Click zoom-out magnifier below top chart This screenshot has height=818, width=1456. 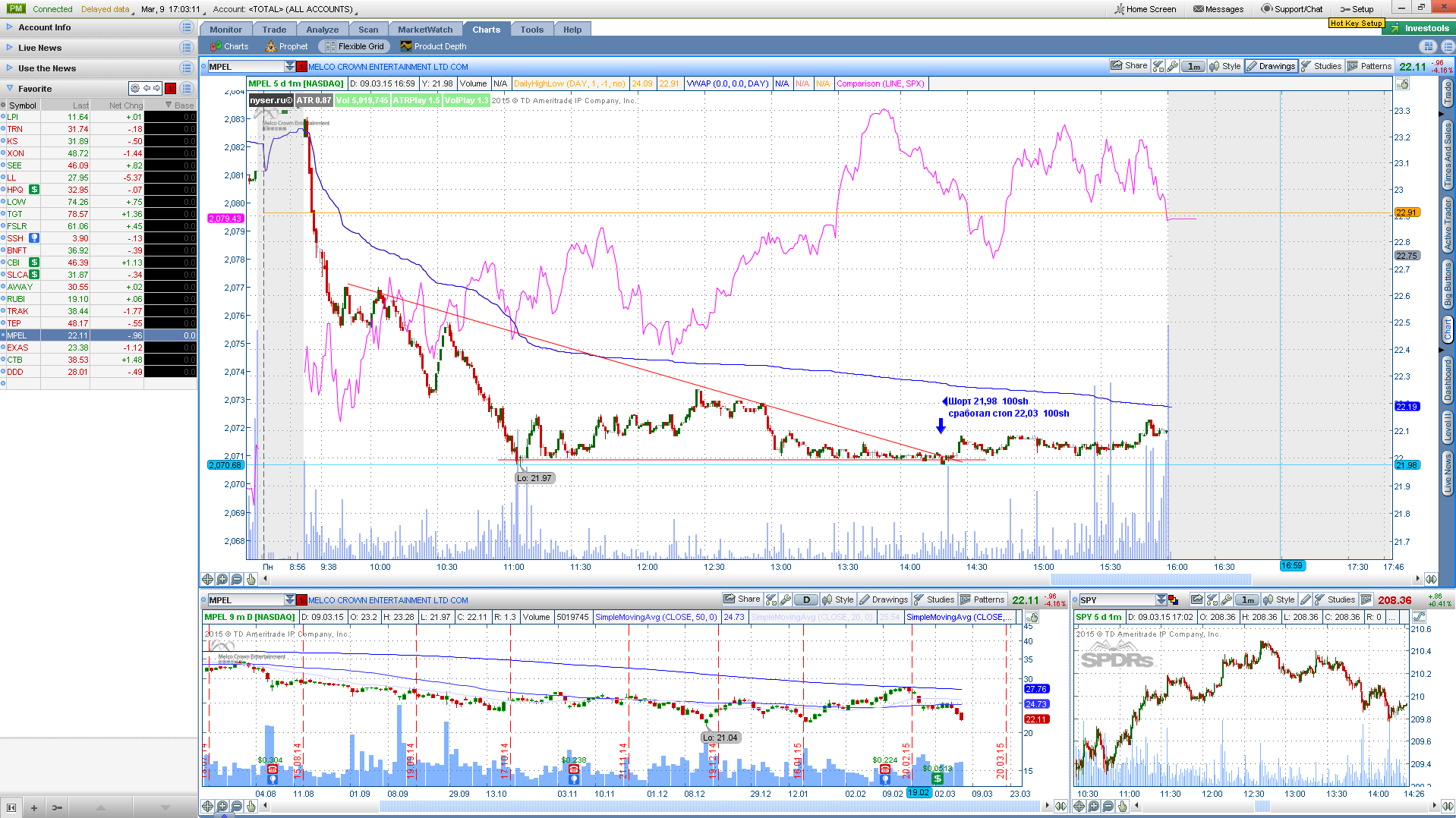[x=236, y=579]
